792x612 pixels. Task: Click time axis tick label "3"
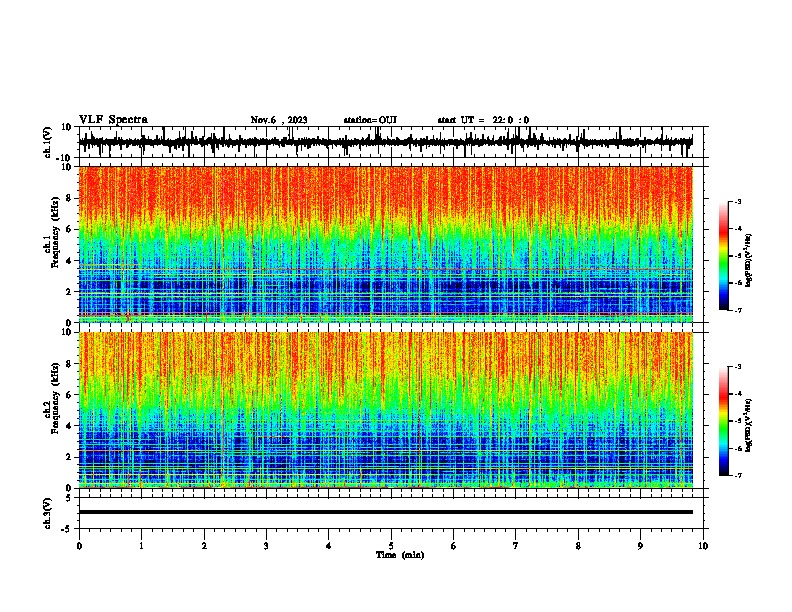coord(266,546)
